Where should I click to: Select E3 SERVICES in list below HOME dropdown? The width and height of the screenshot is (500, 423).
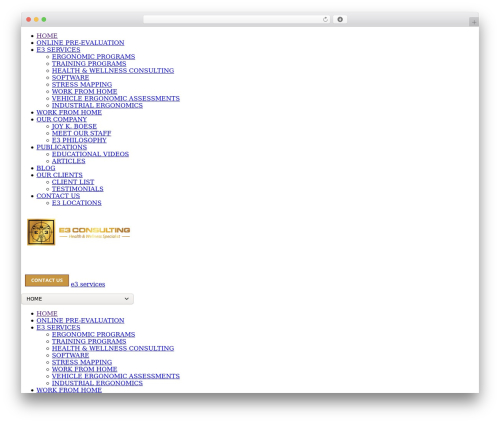[x=58, y=328]
